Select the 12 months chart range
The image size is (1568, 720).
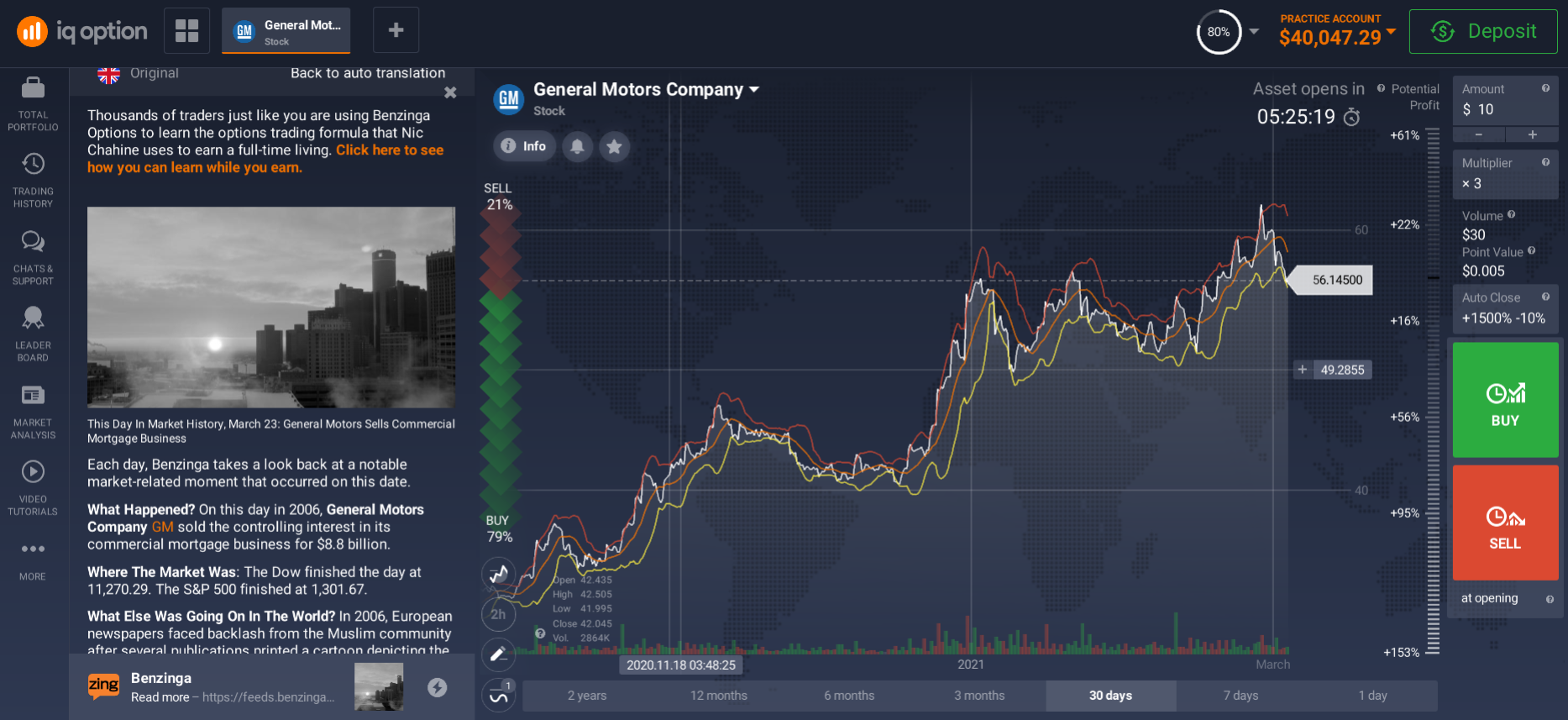click(718, 696)
